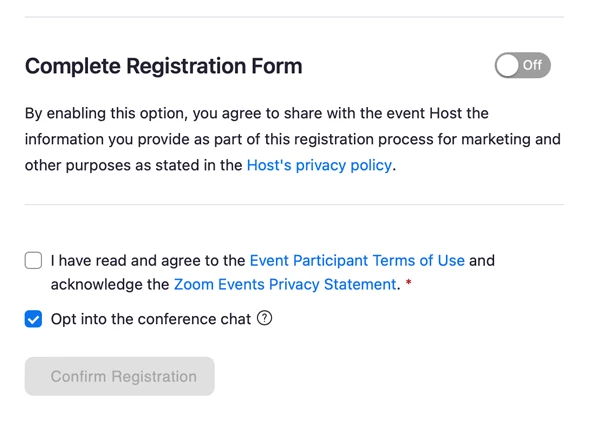Click the red required asterisk

click(408, 286)
